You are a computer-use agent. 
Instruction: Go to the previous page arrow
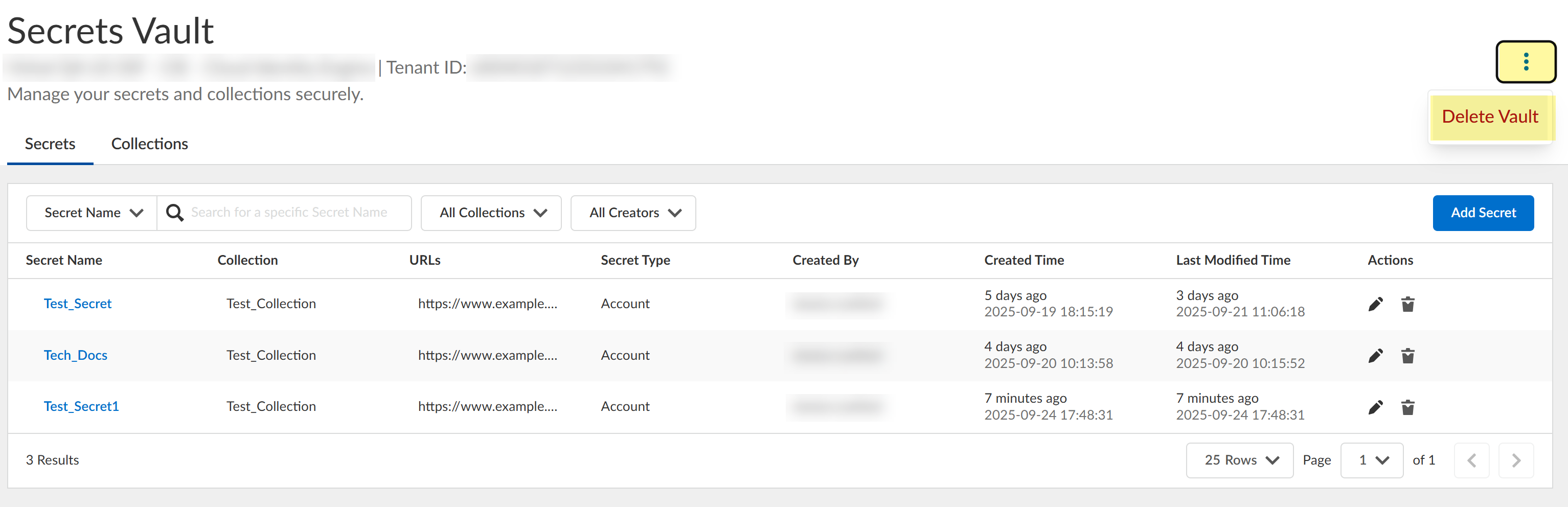pyautogui.click(x=1471, y=460)
